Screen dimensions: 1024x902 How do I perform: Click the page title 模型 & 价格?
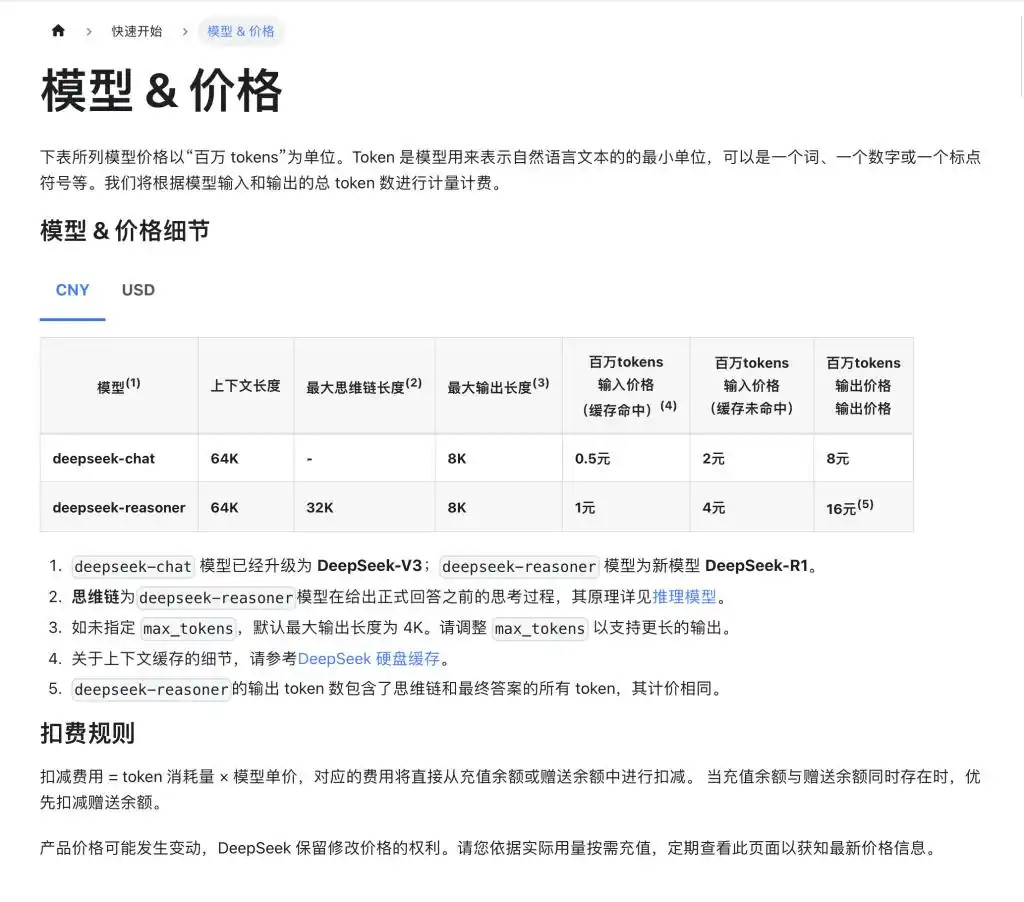(x=160, y=92)
